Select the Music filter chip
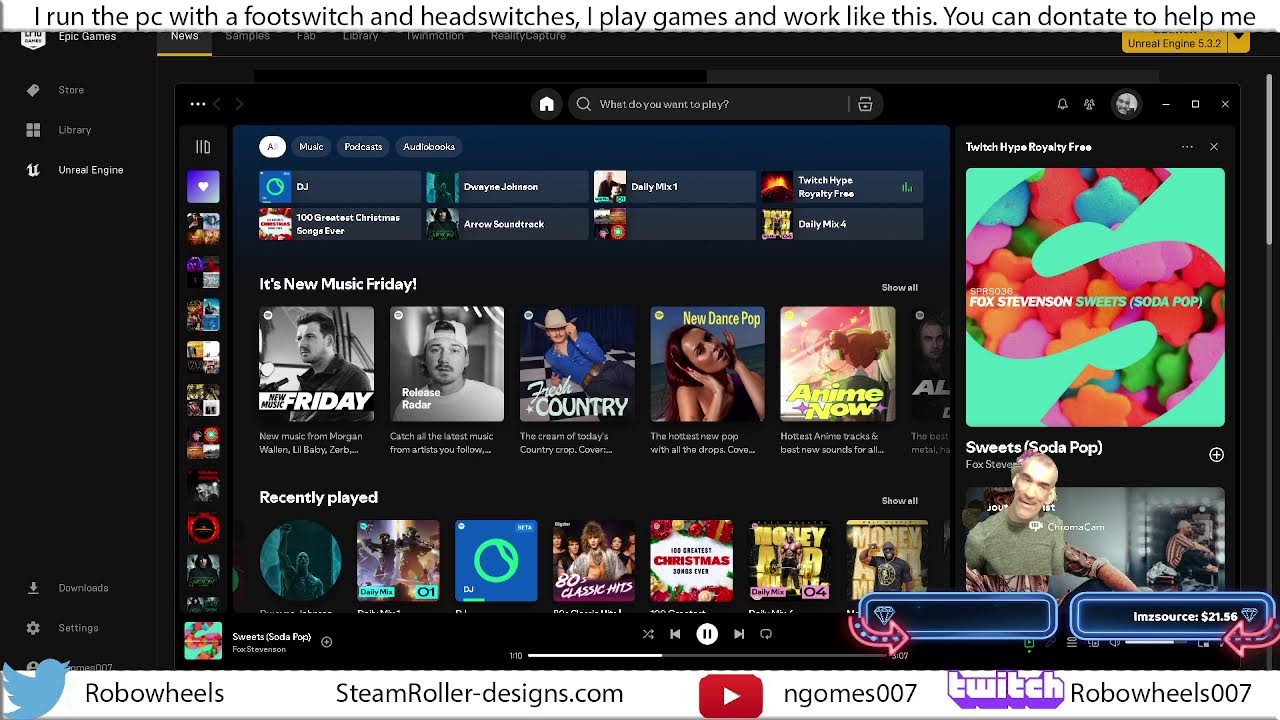Image resolution: width=1280 pixels, height=720 pixels. pos(311,147)
